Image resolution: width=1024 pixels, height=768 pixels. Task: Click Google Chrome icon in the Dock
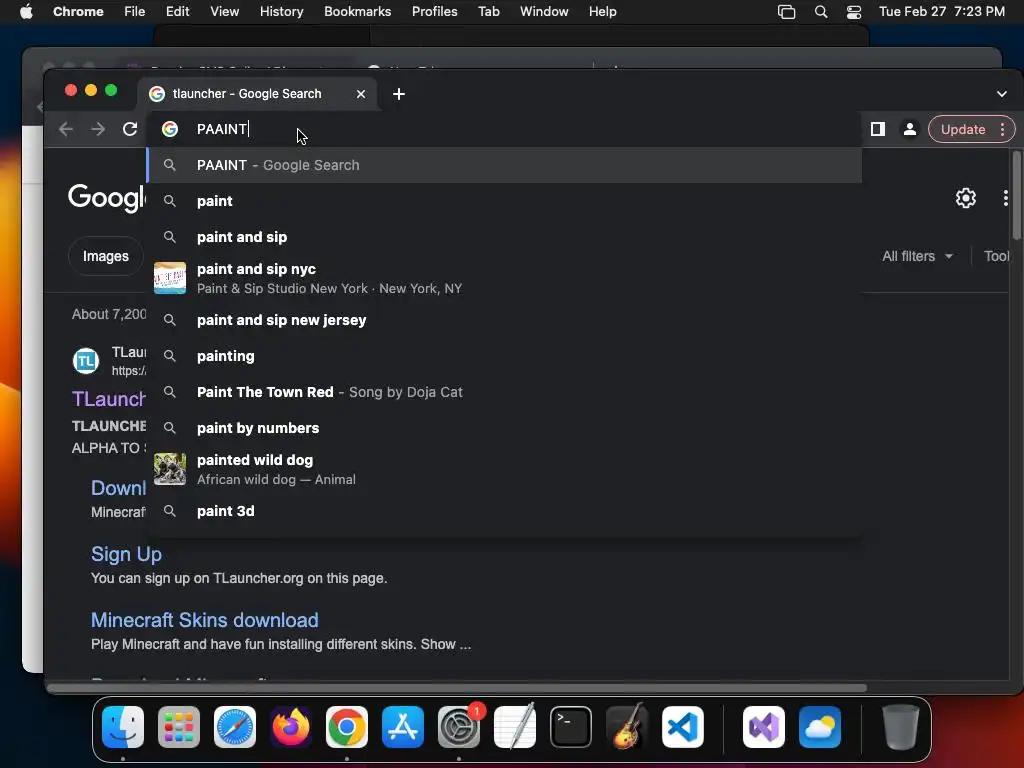[x=347, y=727]
